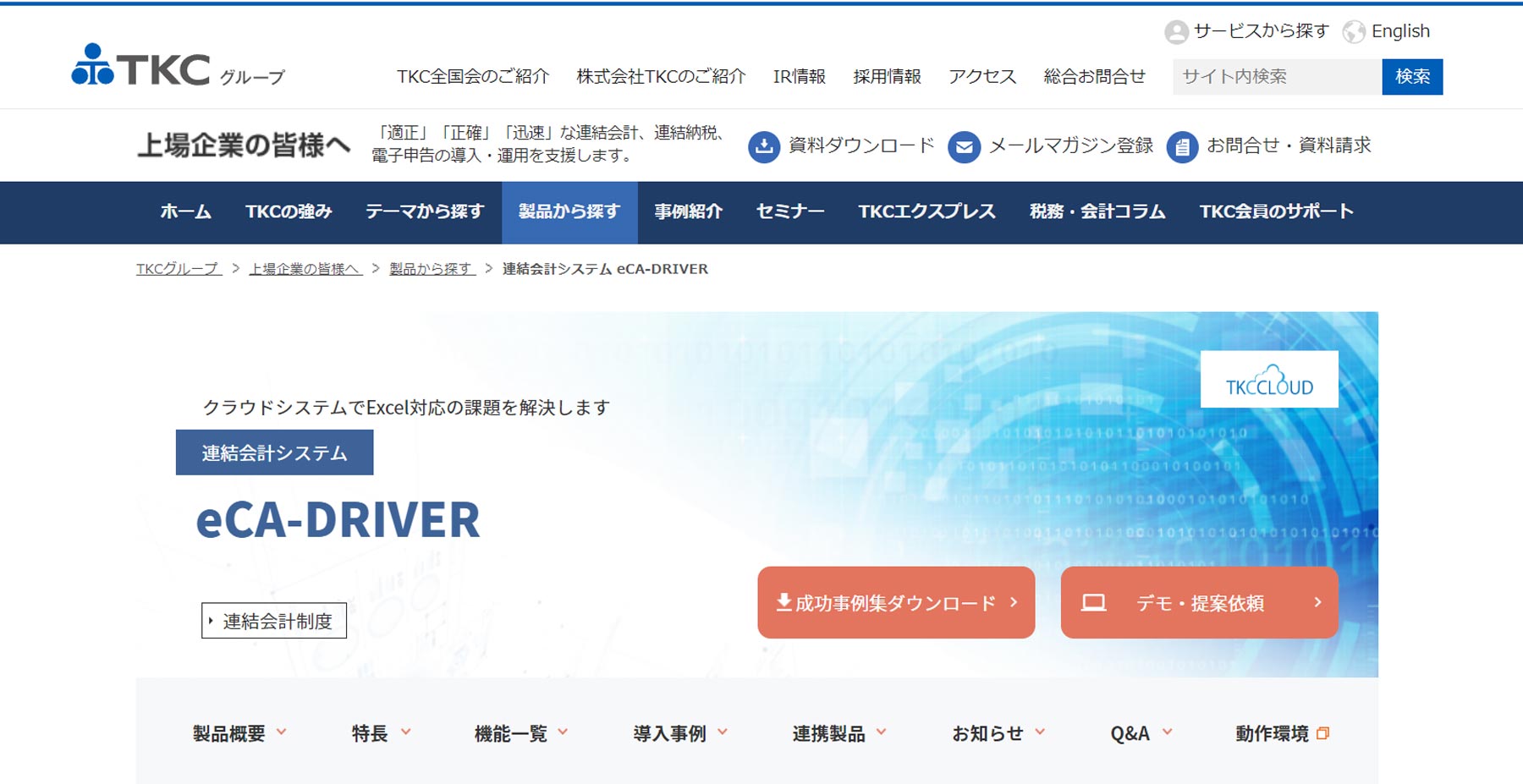The height and width of the screenshot is (784, 1523).
Task: Open the 採用情報 link
Action: [887, 77]
